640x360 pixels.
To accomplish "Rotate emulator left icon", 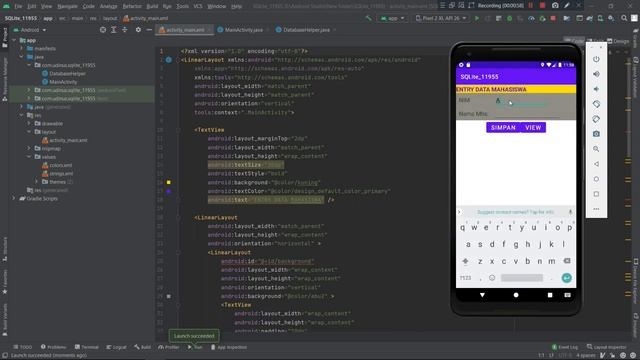I will (x=596, y=104).
